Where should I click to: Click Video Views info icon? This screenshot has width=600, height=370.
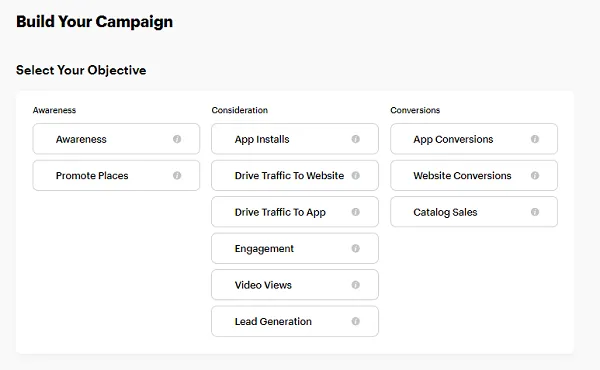[355, 285]
